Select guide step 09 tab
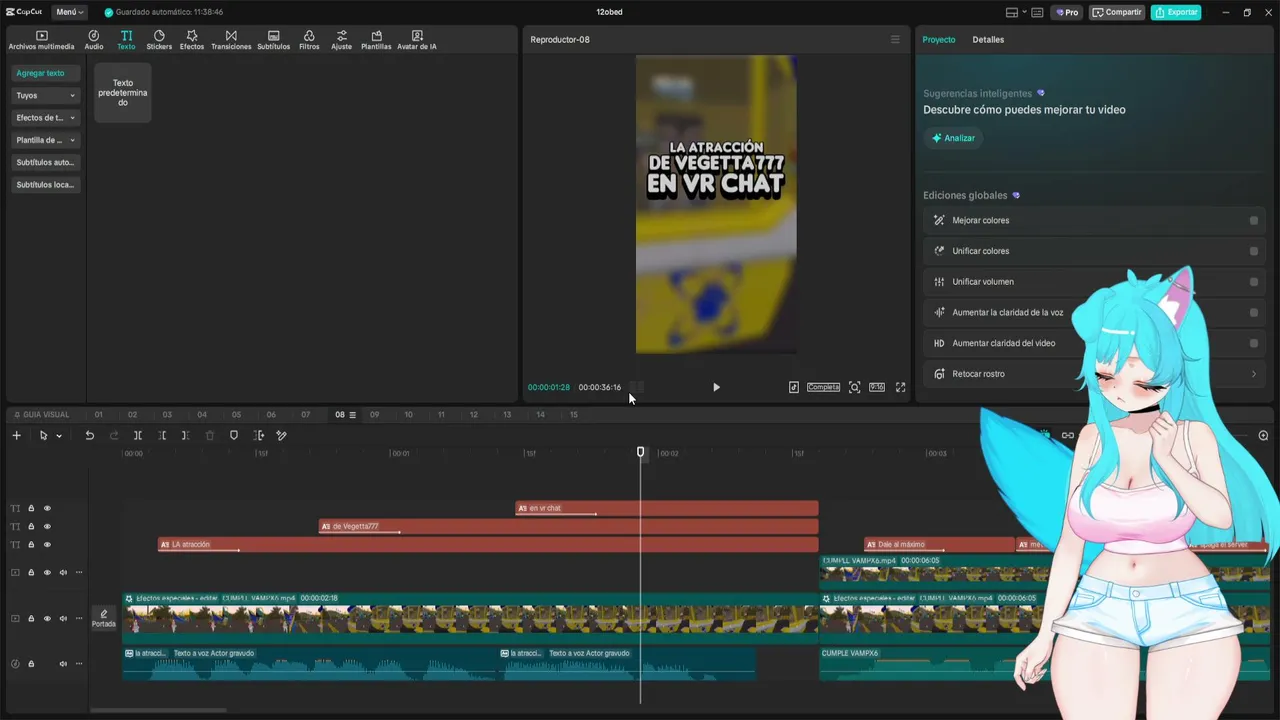This screenshot has width=1280, height=720. 375,415
